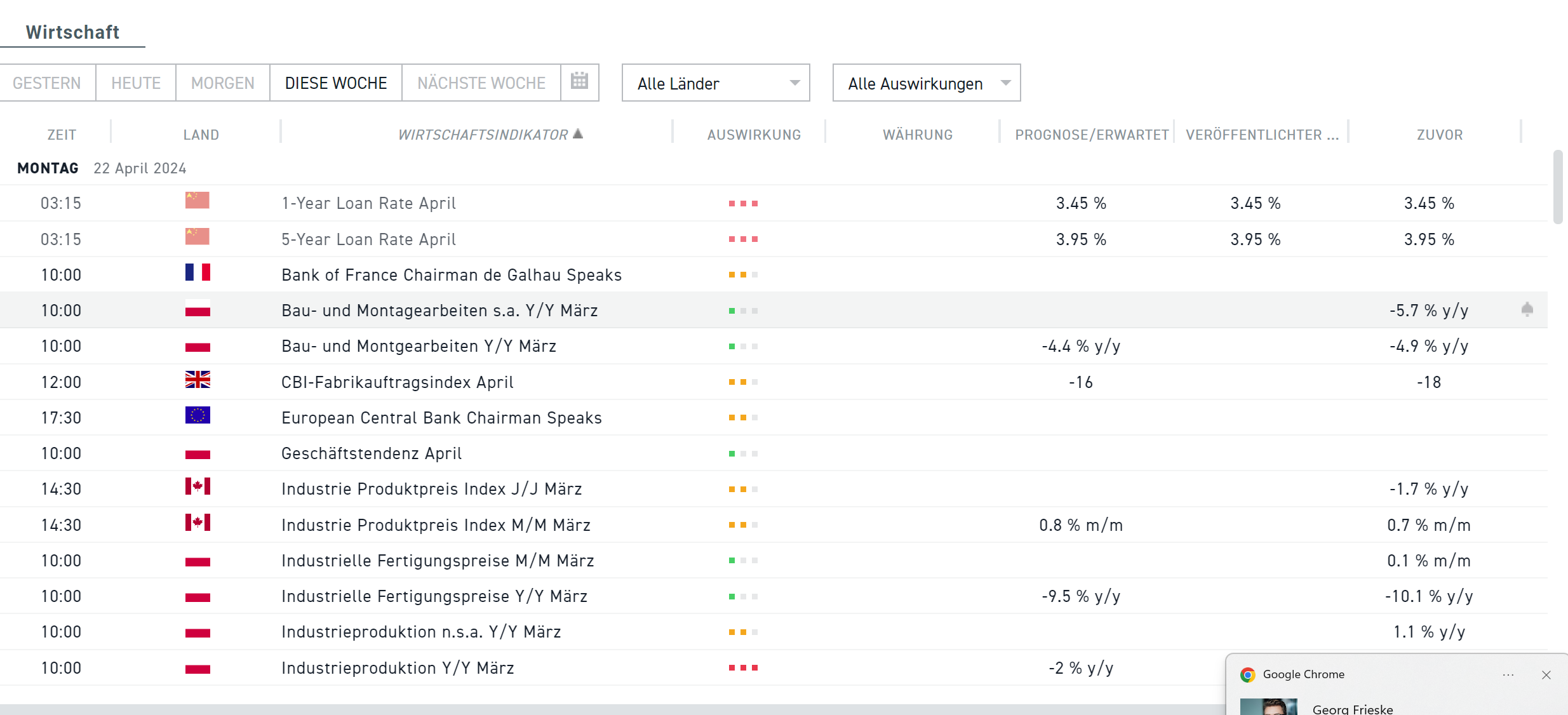
Task: Open Bank of France Chairman de Galhau Speaks
Action: (451, 275)
